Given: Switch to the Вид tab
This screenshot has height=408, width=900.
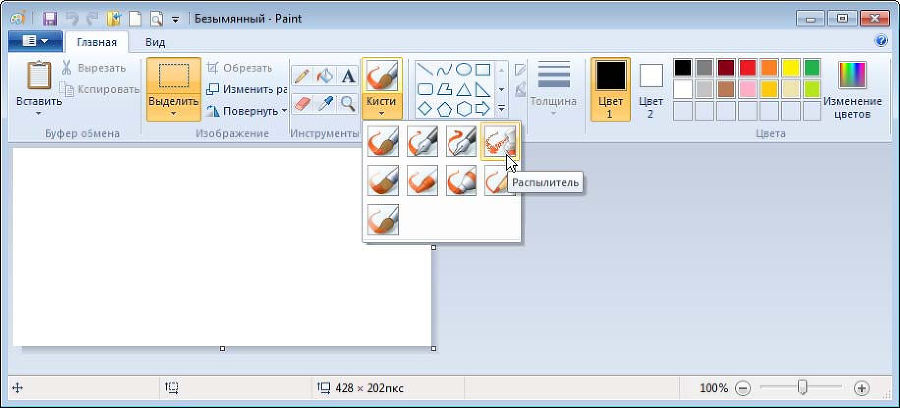Looking at the screenshot, I should tap(155, 42).
